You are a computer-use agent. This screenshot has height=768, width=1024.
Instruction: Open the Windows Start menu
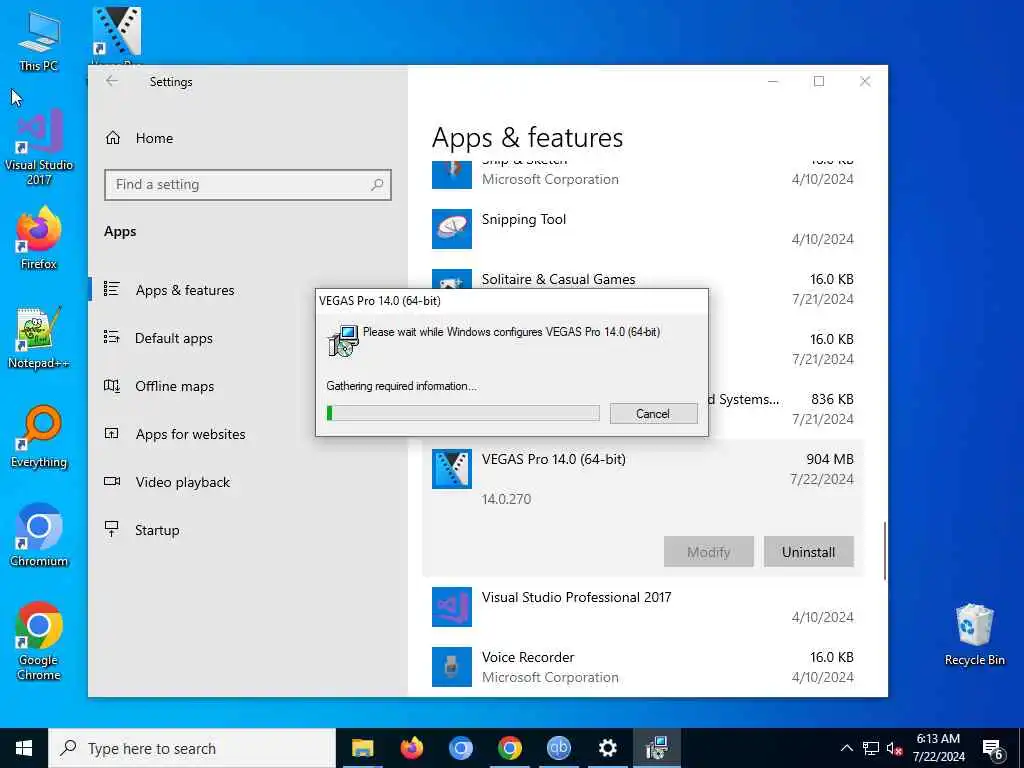(24, 748)
